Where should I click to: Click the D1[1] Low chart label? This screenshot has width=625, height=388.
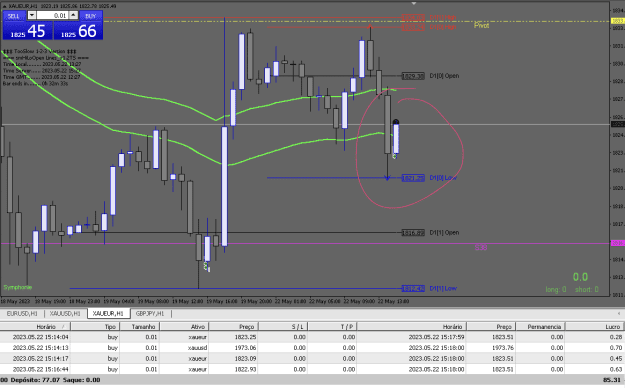(443, 288)
